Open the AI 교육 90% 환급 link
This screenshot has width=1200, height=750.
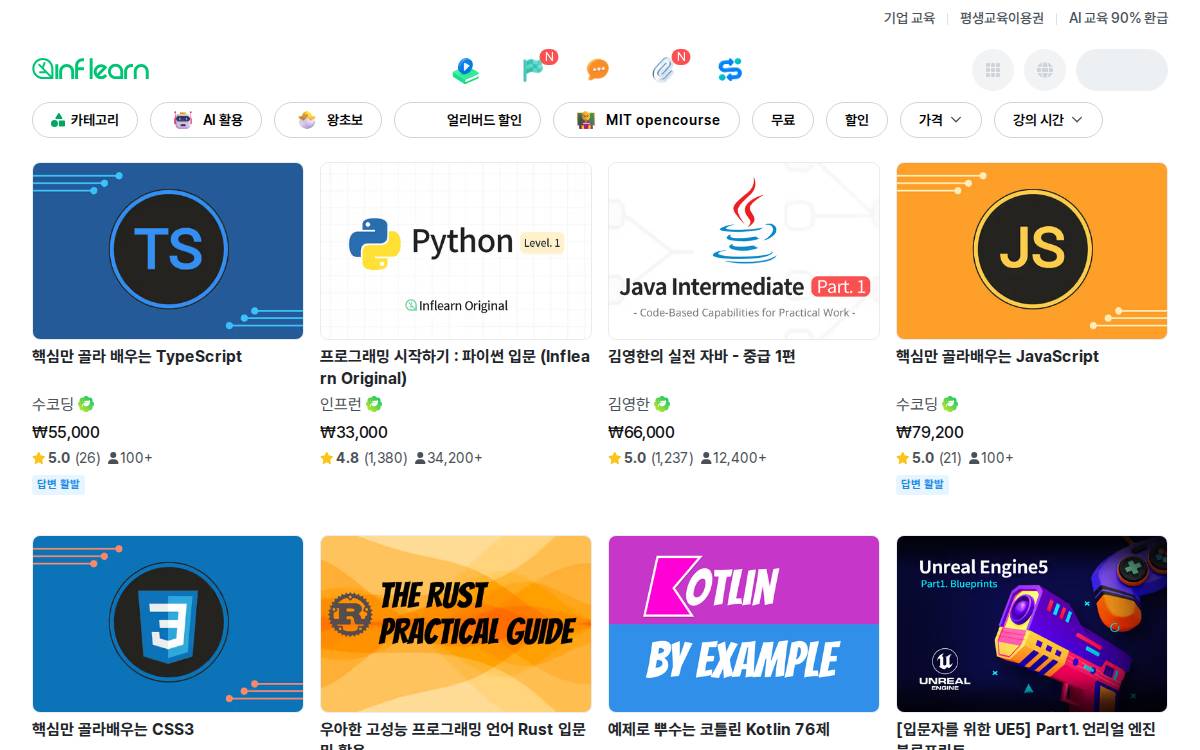point(1118,18)
